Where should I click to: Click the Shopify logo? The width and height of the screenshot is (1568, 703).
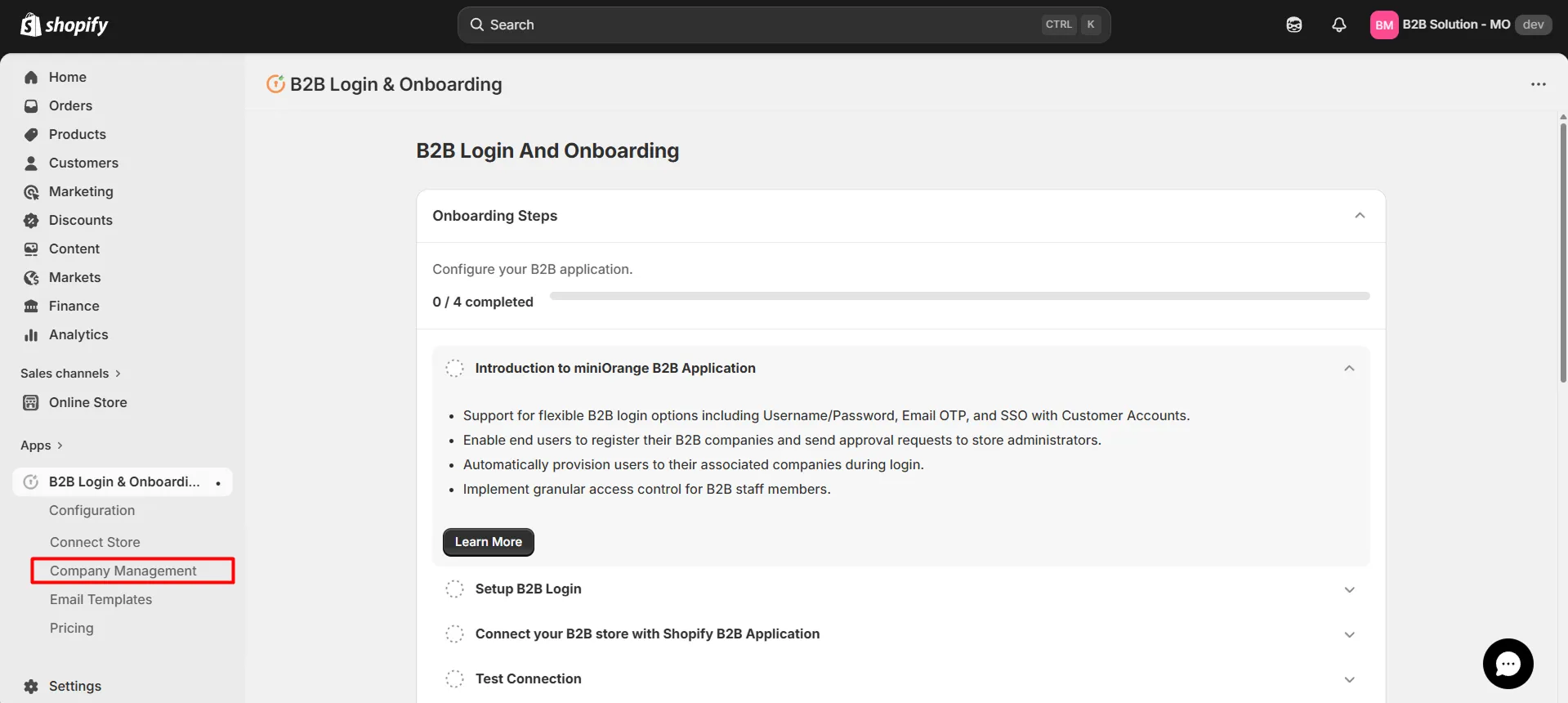(64, 25)
